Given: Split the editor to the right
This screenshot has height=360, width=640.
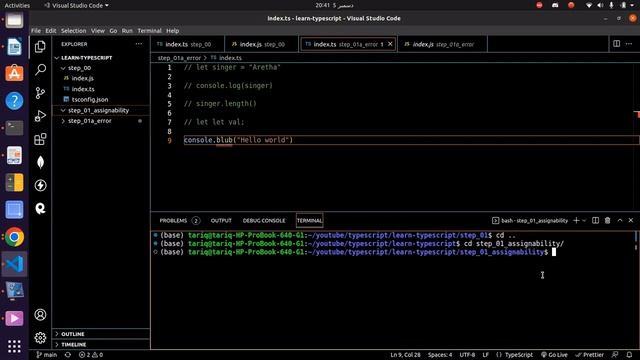Looking at the screenshot, I should click(616, 44).
